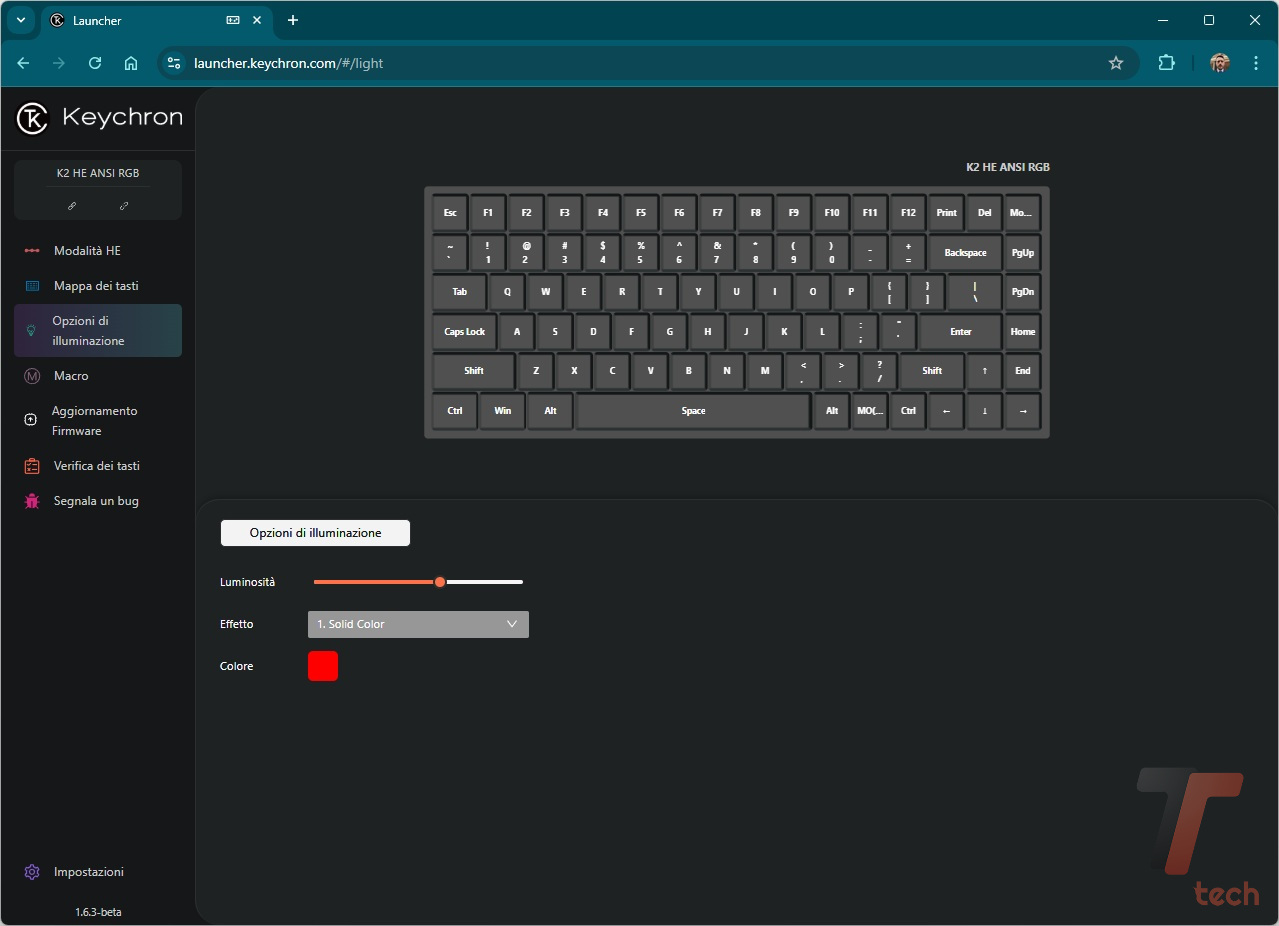Open Mappa dei tasti keyboard icon
This screenshot has width=1279, height=926.
coord(32,286)
